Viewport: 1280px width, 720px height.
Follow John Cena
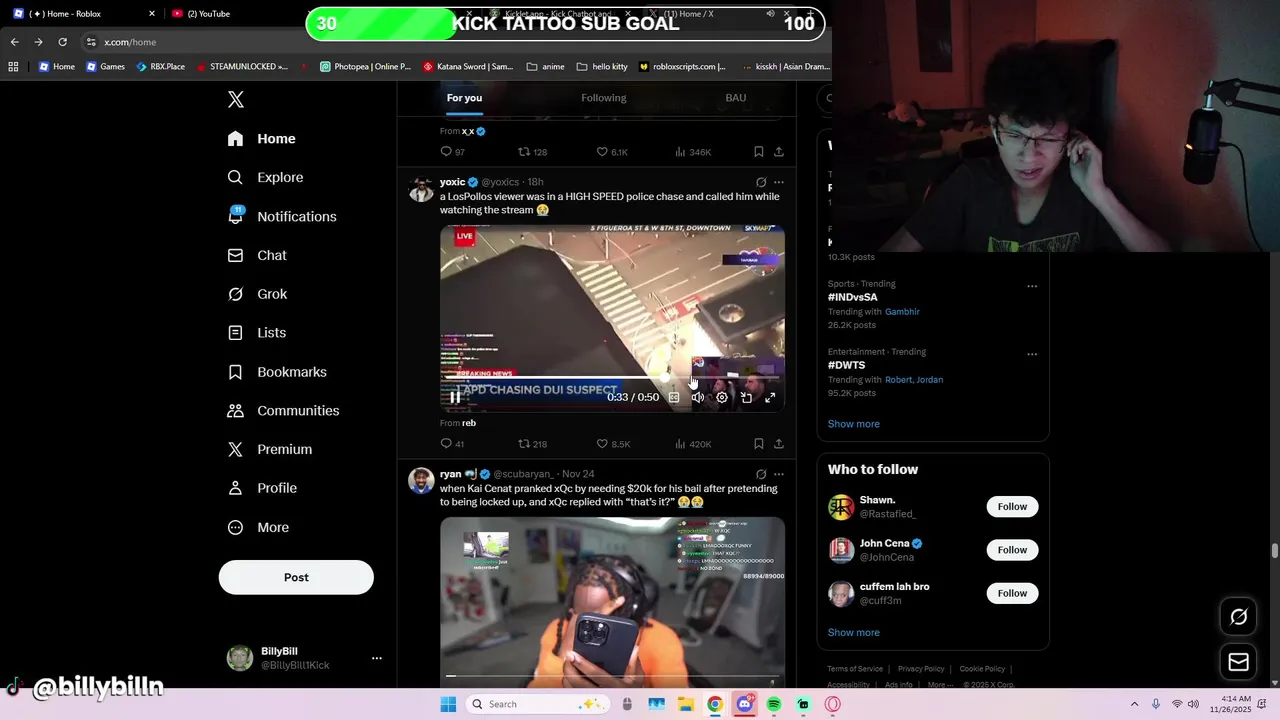pyautogui.click(x=1012, y=550)
